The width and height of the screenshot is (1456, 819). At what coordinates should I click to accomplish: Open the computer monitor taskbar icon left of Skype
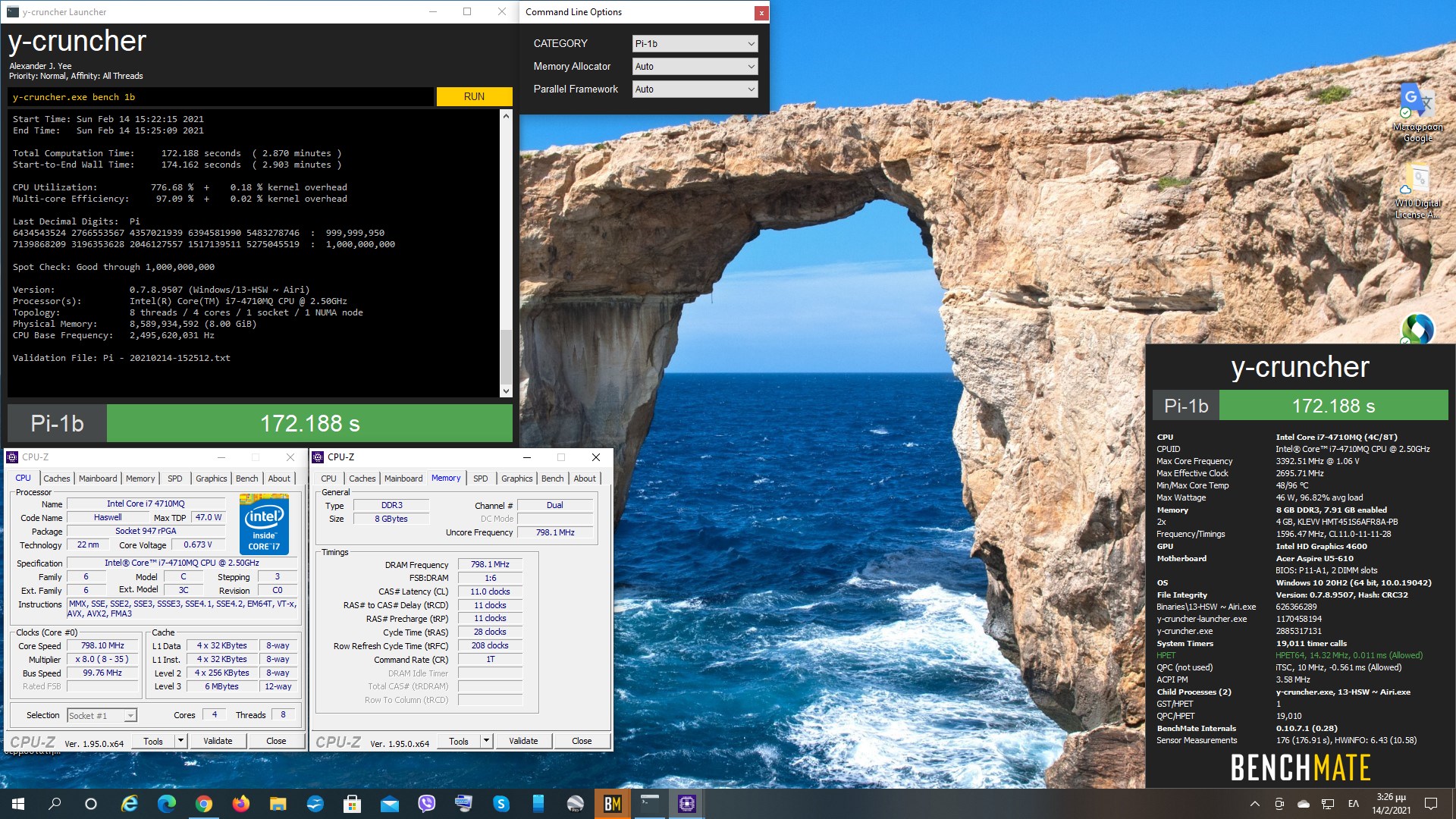pos(464,804)
